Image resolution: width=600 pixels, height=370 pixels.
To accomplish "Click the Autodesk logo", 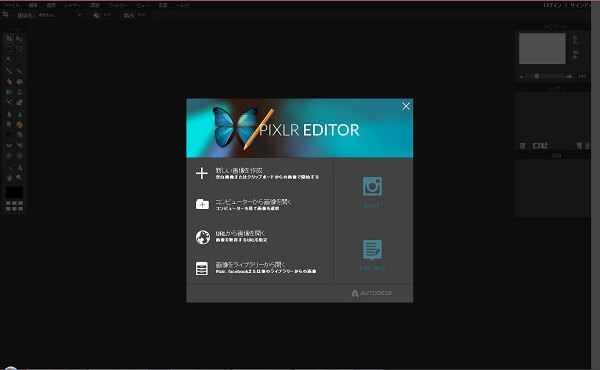I will [372, 293].
